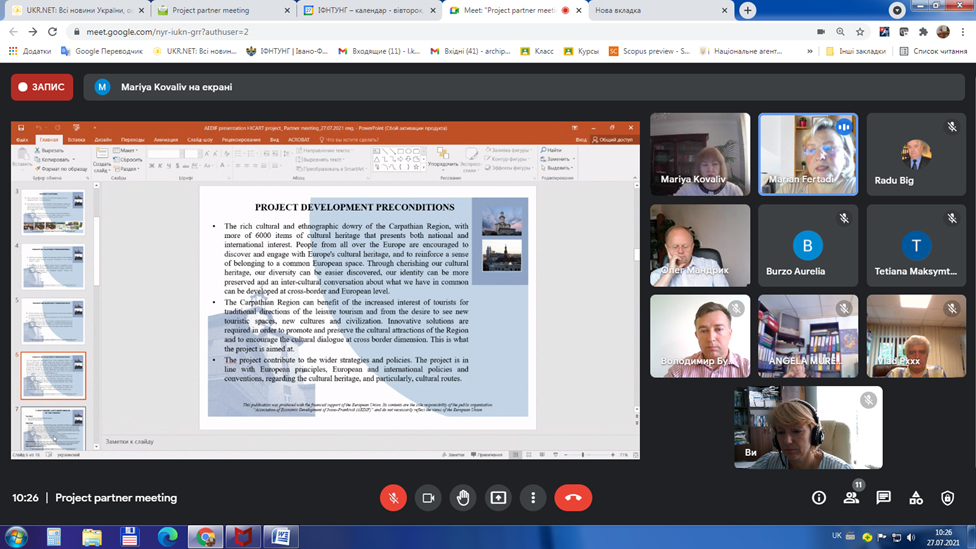This screenshot has height=549, width=976.
Task: Click the address bar with meet.google.com URL
Action: click(x=400, y=31)
